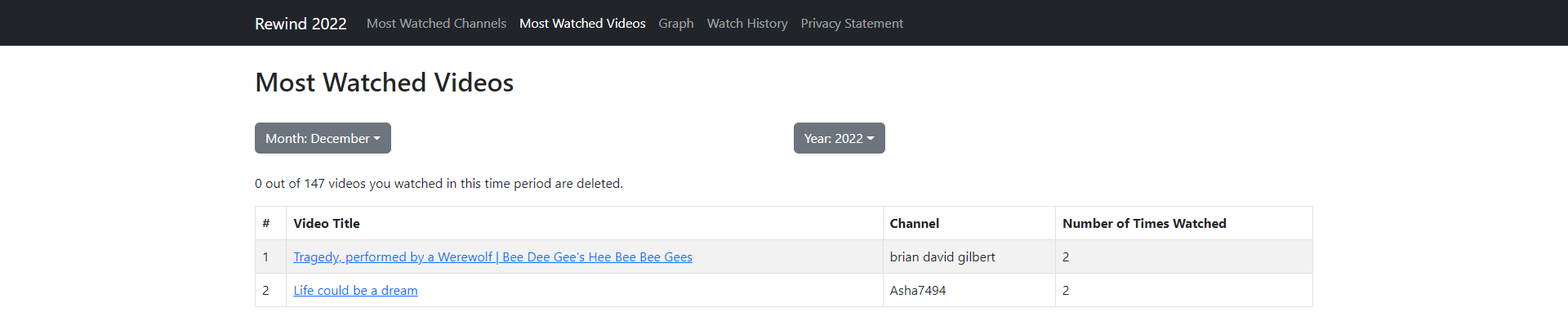Open the Life could be a dream video
Screen dimensions: 1568x330
pyautogui.click(x=355, y=290)
